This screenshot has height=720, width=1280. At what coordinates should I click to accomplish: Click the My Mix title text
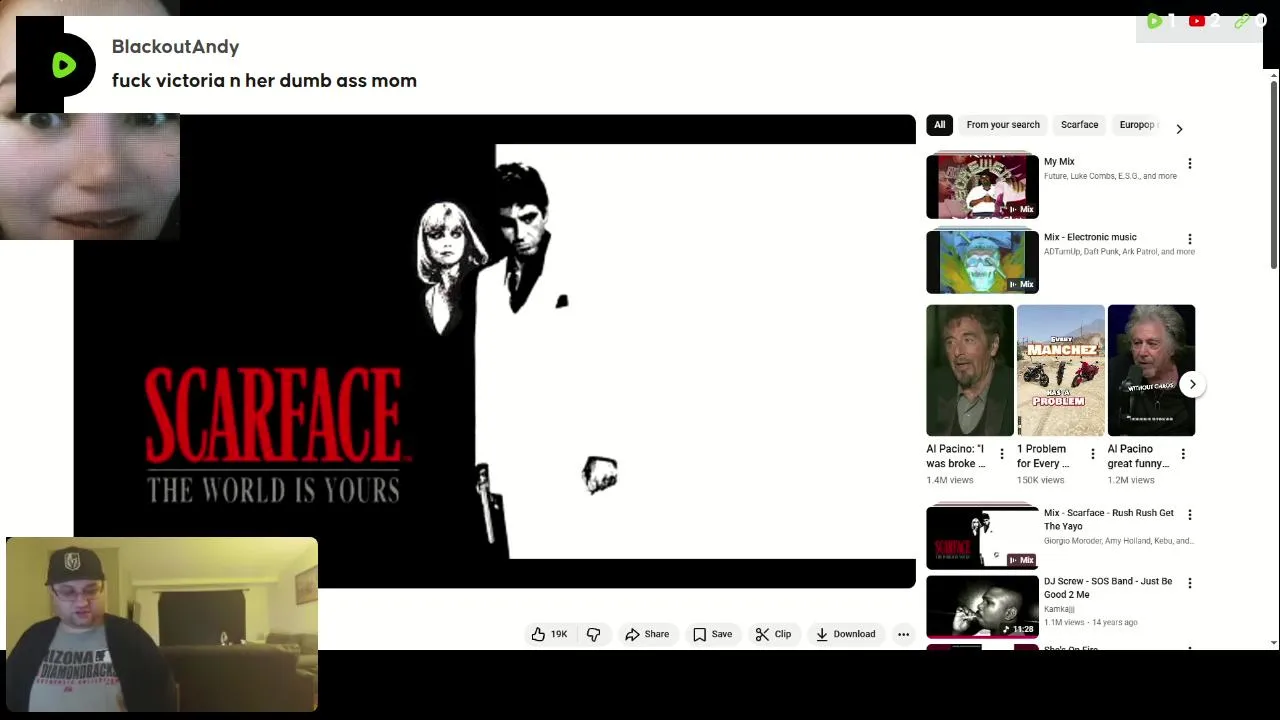1059,161
